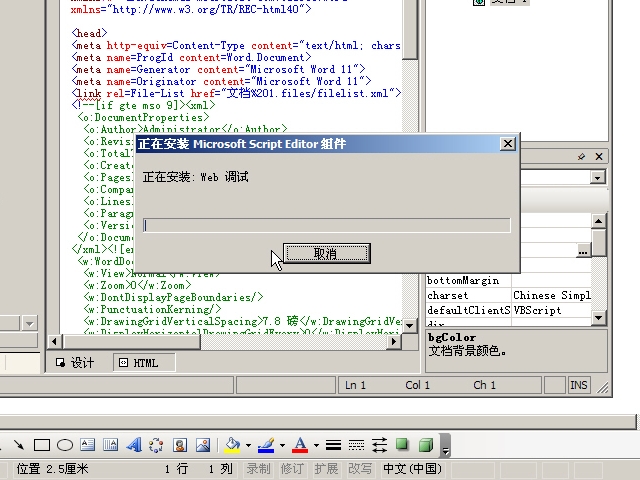Insert diagram or organization chart

click(156, 445)
